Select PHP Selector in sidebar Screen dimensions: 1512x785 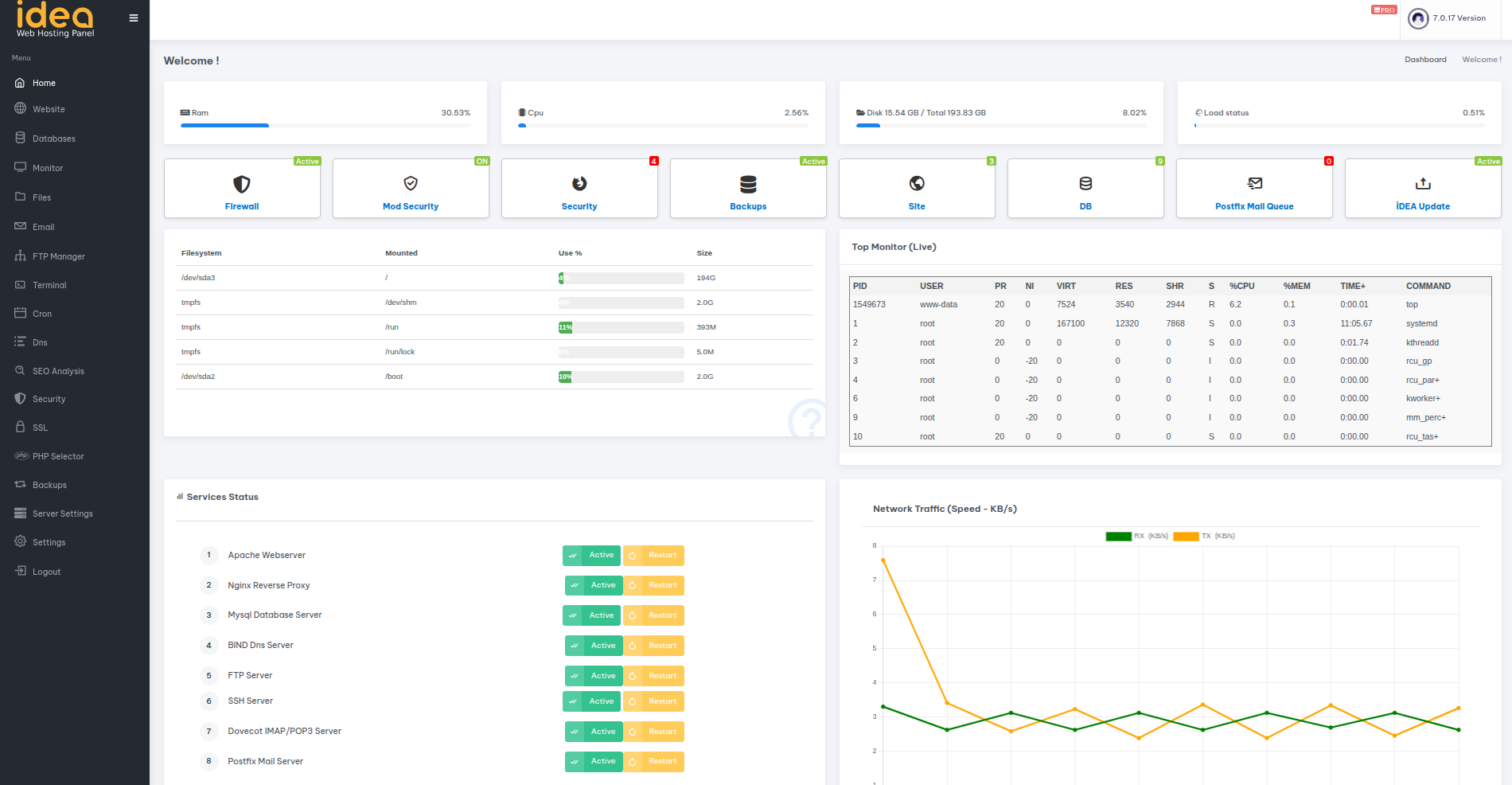[x=58, y=456]
